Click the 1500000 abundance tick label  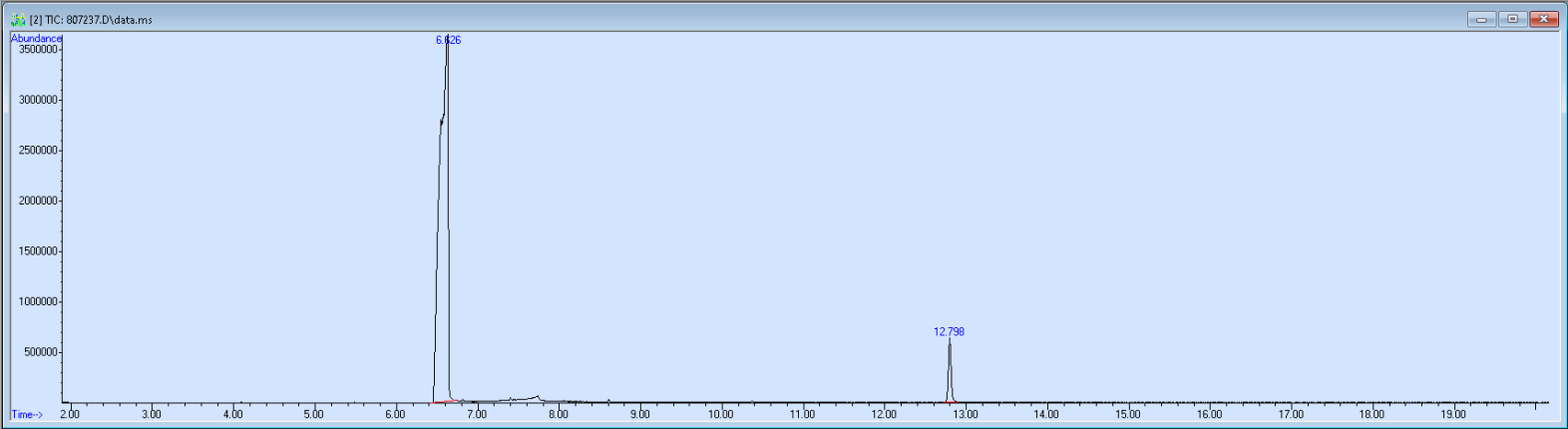click(39, 250)
